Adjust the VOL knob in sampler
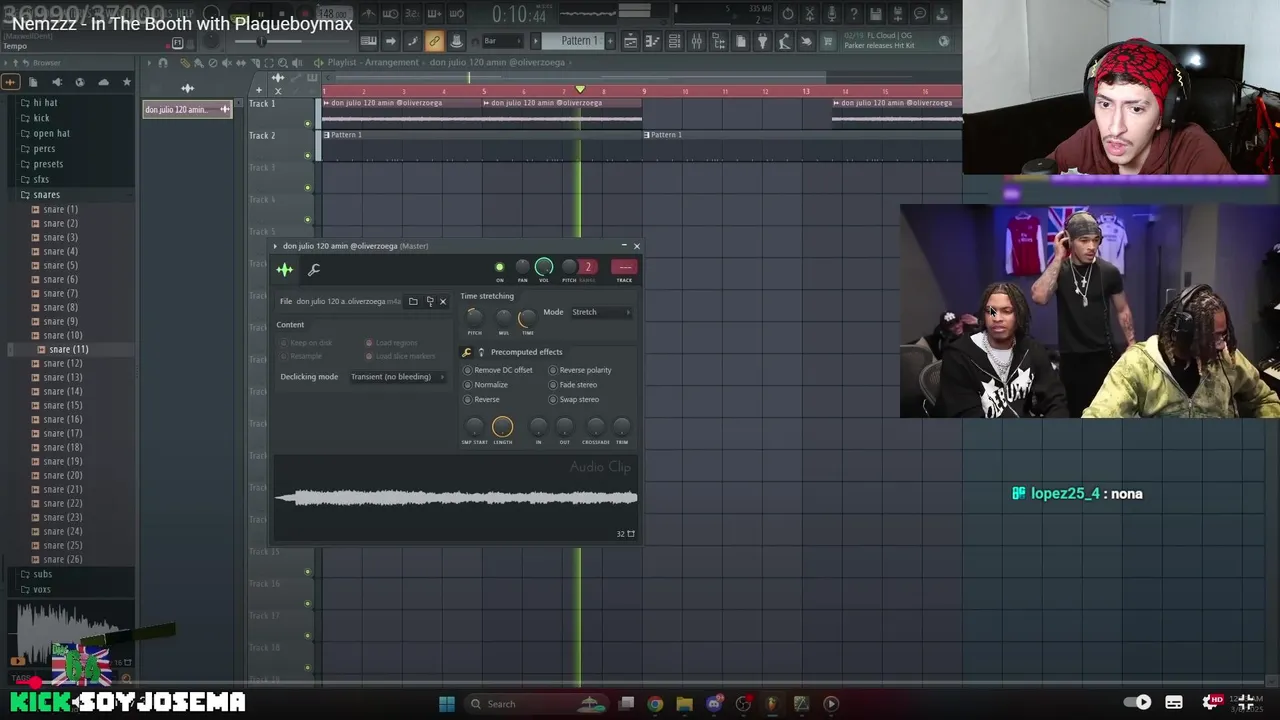 (544, 267)
